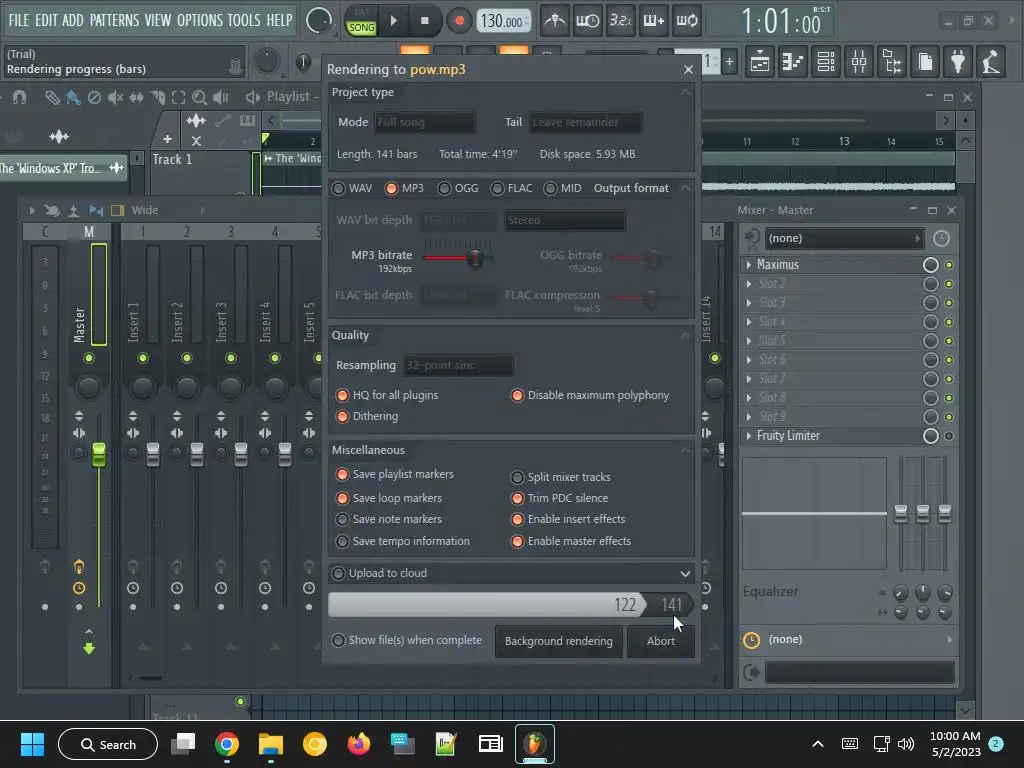Open the EDIT menu
This screenshot has width=1024, height=768.
(x=46, y=20)
